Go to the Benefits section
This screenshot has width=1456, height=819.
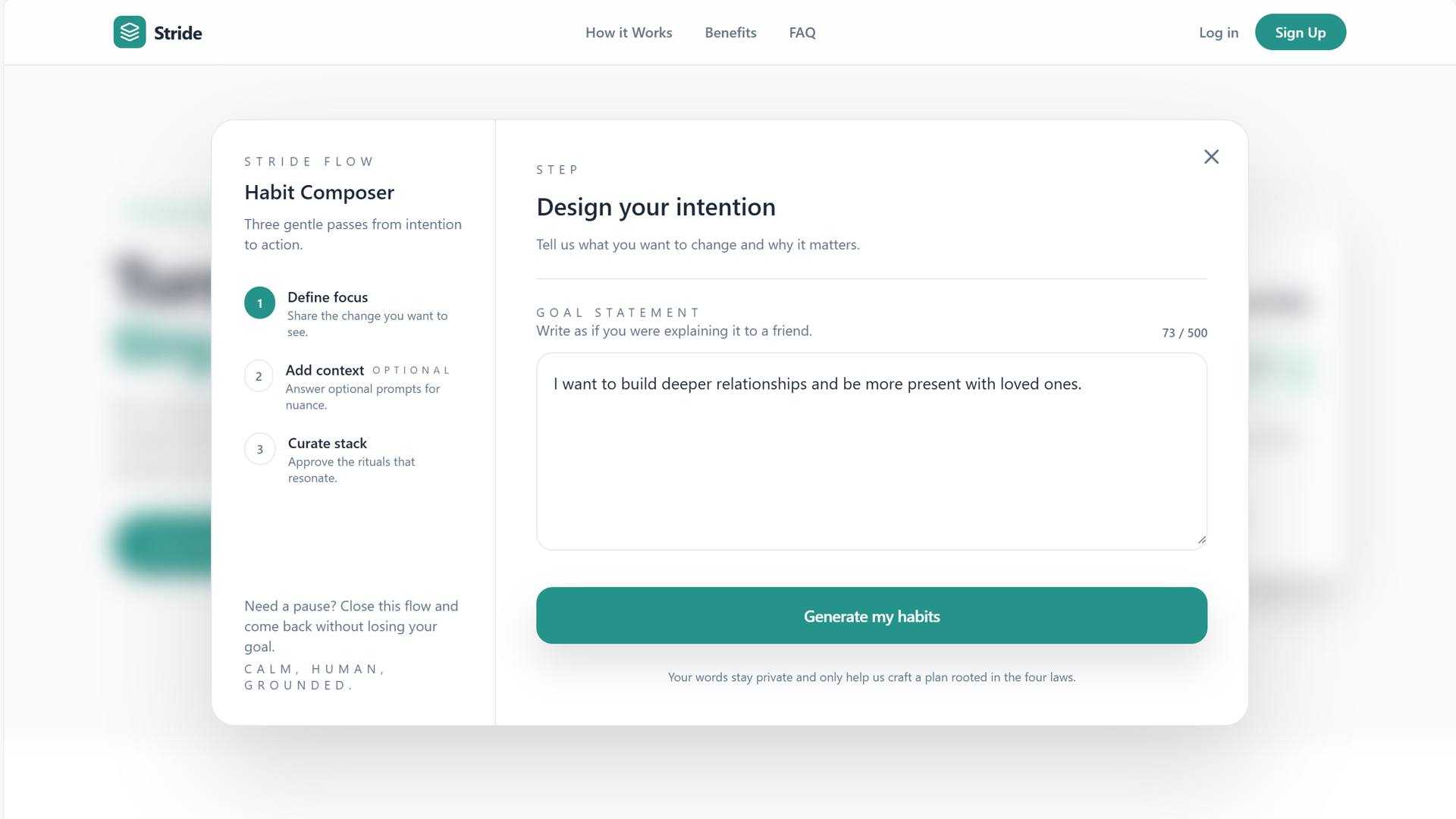tap(730, 33)
